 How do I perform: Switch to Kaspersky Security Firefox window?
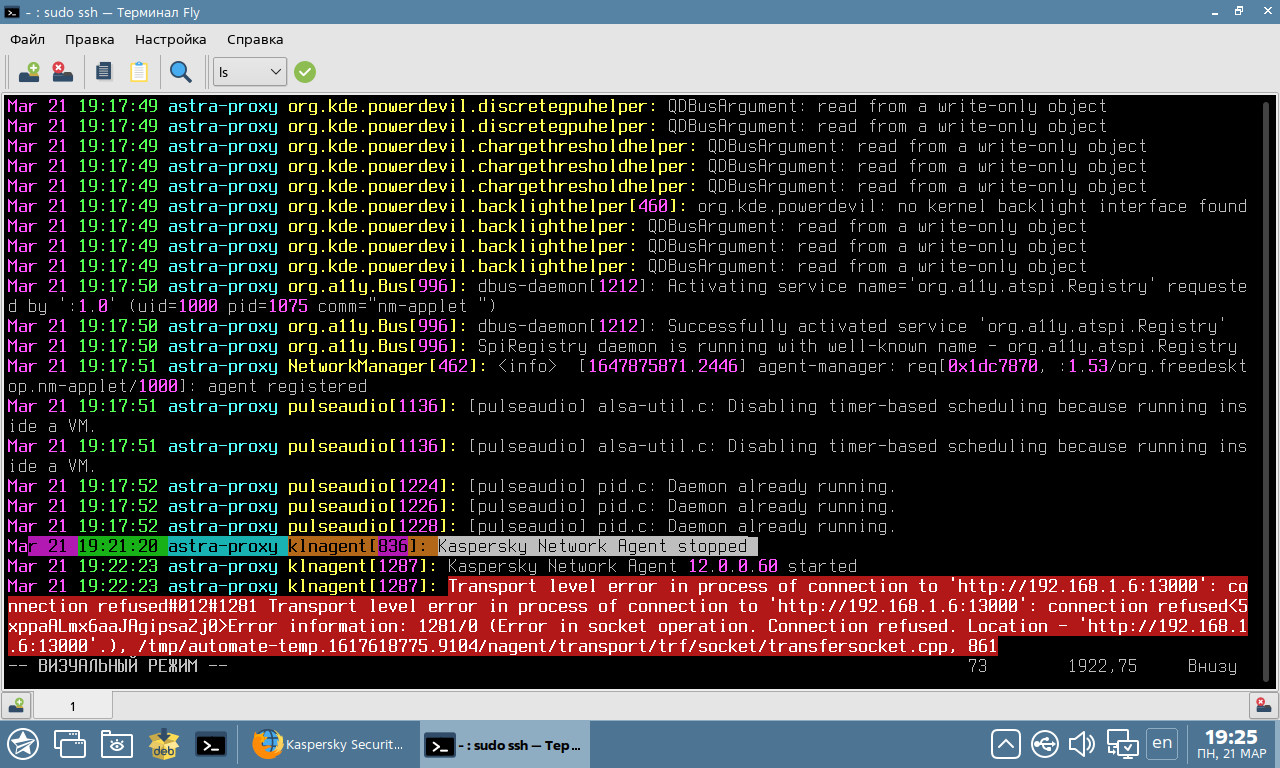329,744
